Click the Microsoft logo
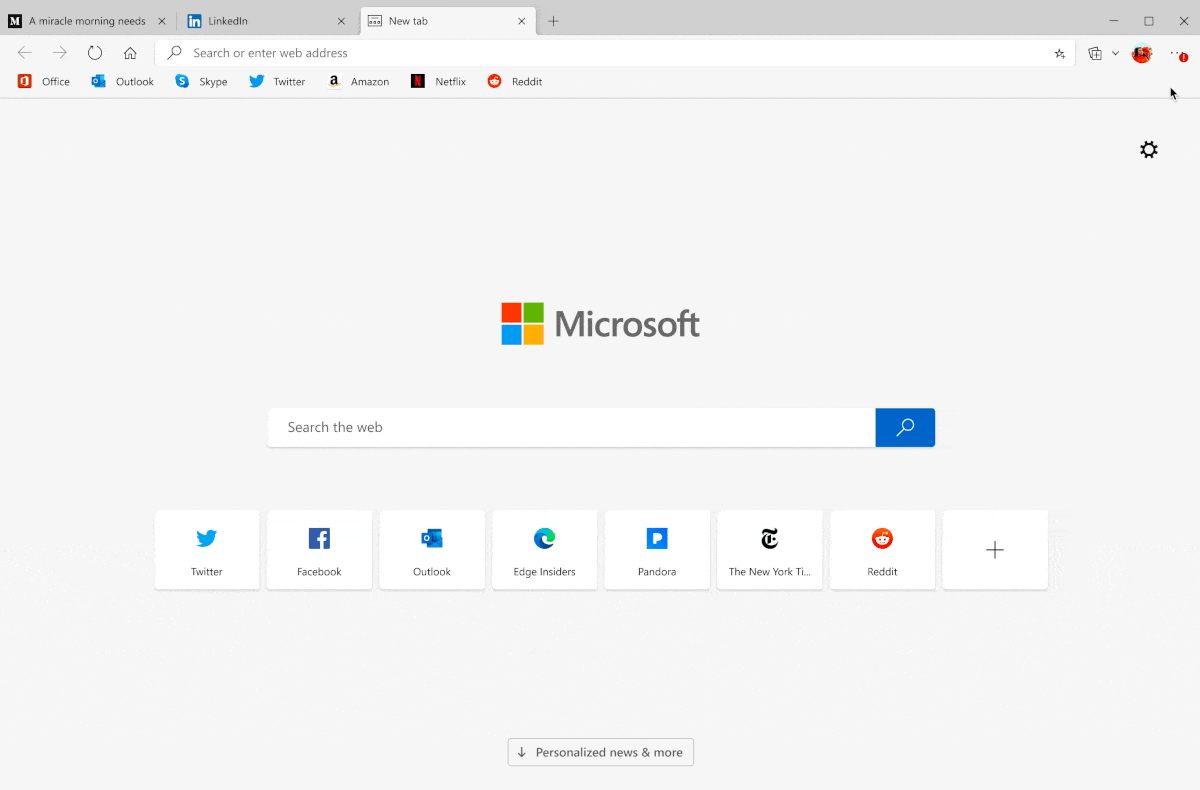 [600, 324]
